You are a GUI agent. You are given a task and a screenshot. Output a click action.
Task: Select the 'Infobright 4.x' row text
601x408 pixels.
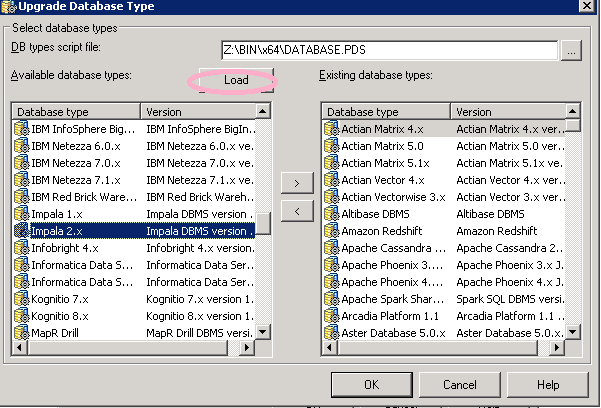[x=65, y=248]
